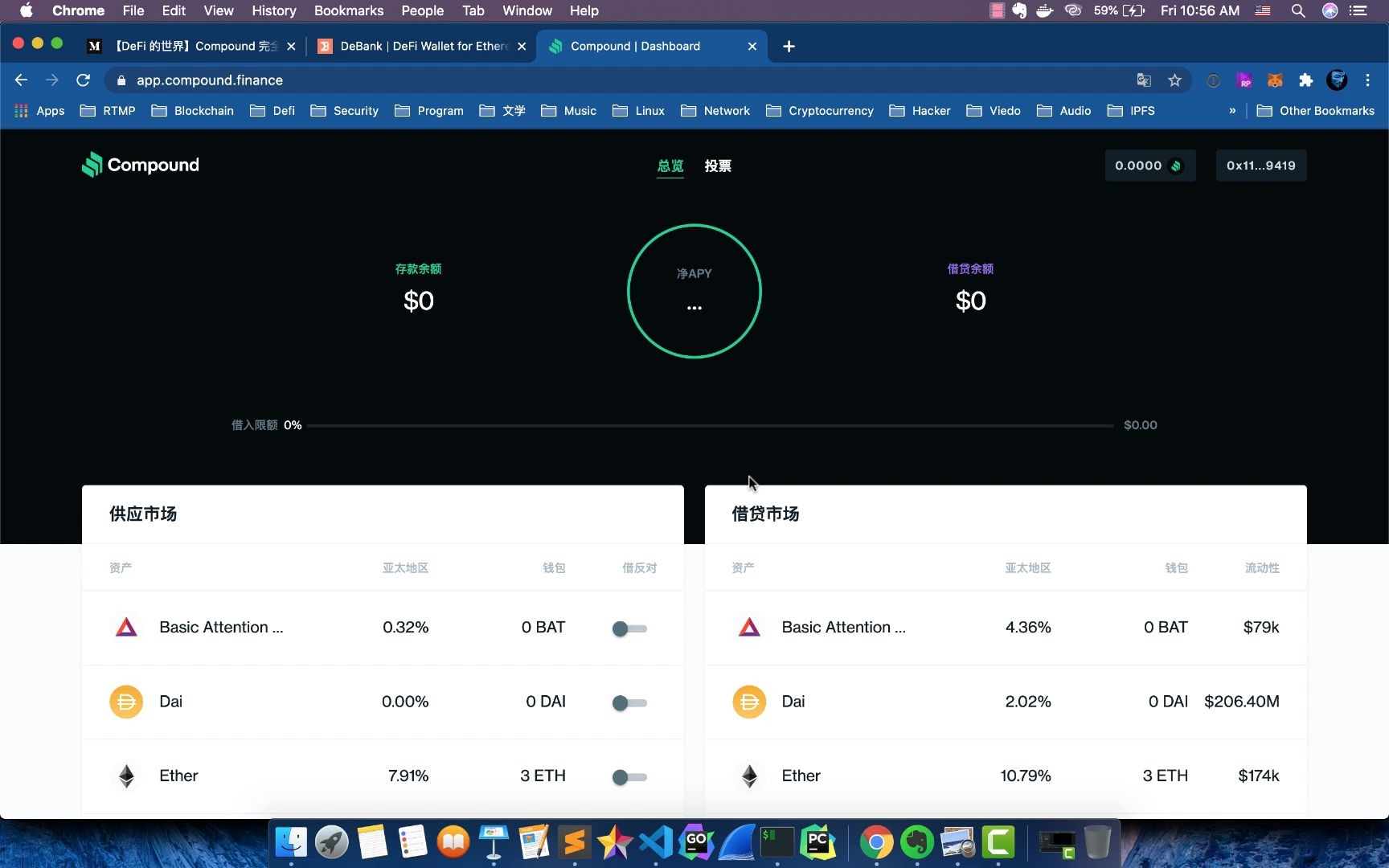Enable collateral toggle for Dai

[x=629, y=702]
